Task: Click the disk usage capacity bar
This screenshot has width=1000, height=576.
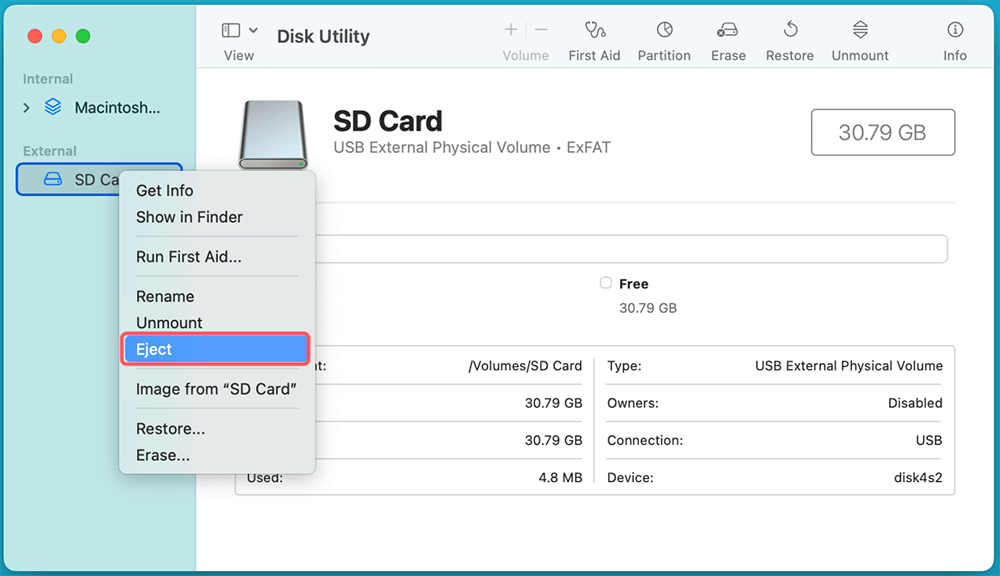Action: [x=630, y=249]
